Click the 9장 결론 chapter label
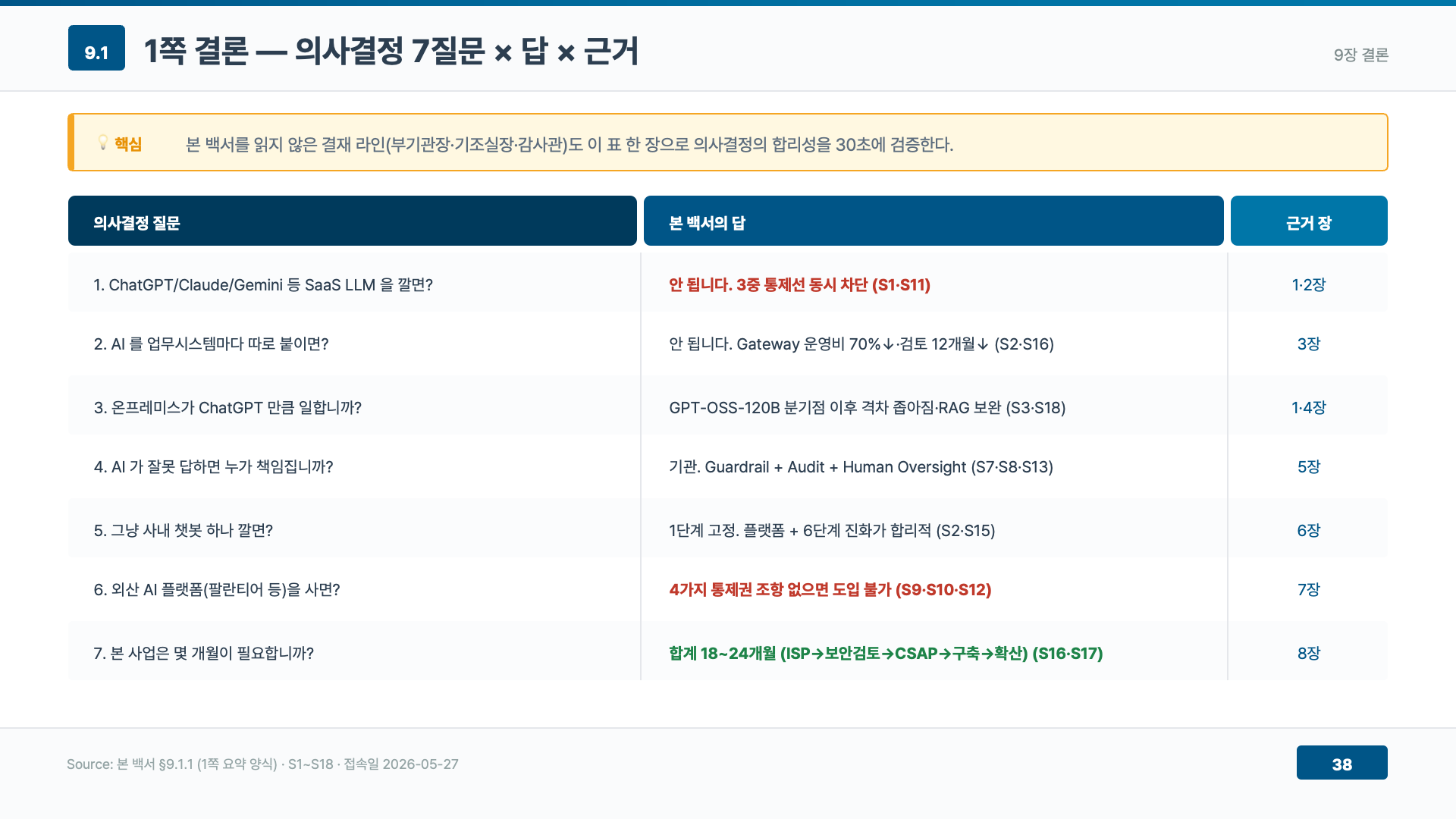Image resolution: width=1456 pixels, height=819 pixels. [x=1361, y=55]
